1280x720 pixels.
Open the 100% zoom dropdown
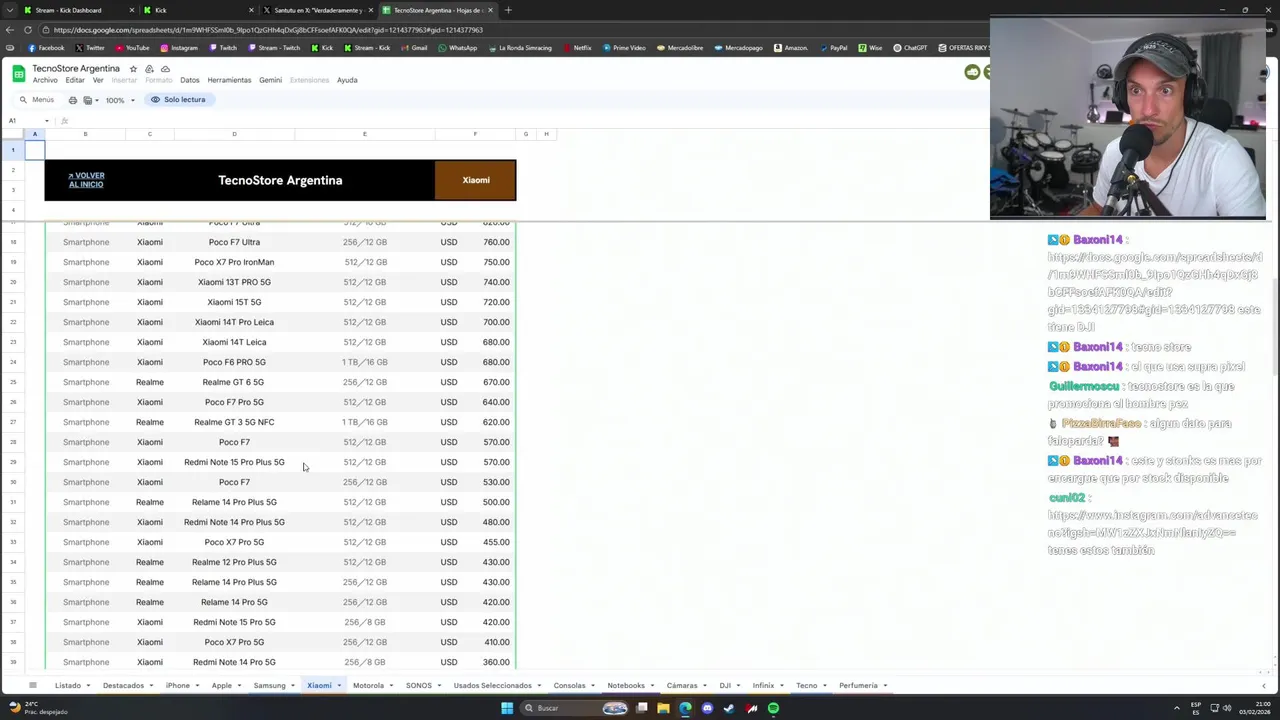[121, 100]
